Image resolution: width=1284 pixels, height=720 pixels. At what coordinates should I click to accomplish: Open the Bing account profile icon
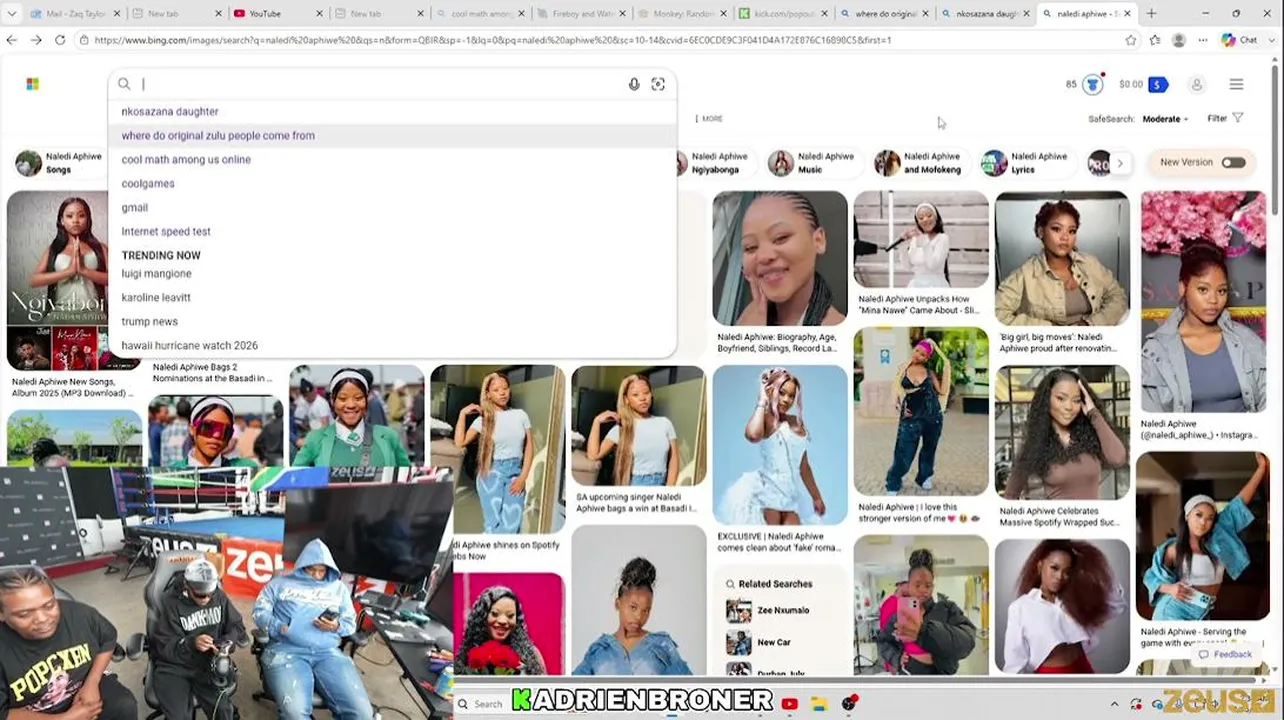(1196, 85)
